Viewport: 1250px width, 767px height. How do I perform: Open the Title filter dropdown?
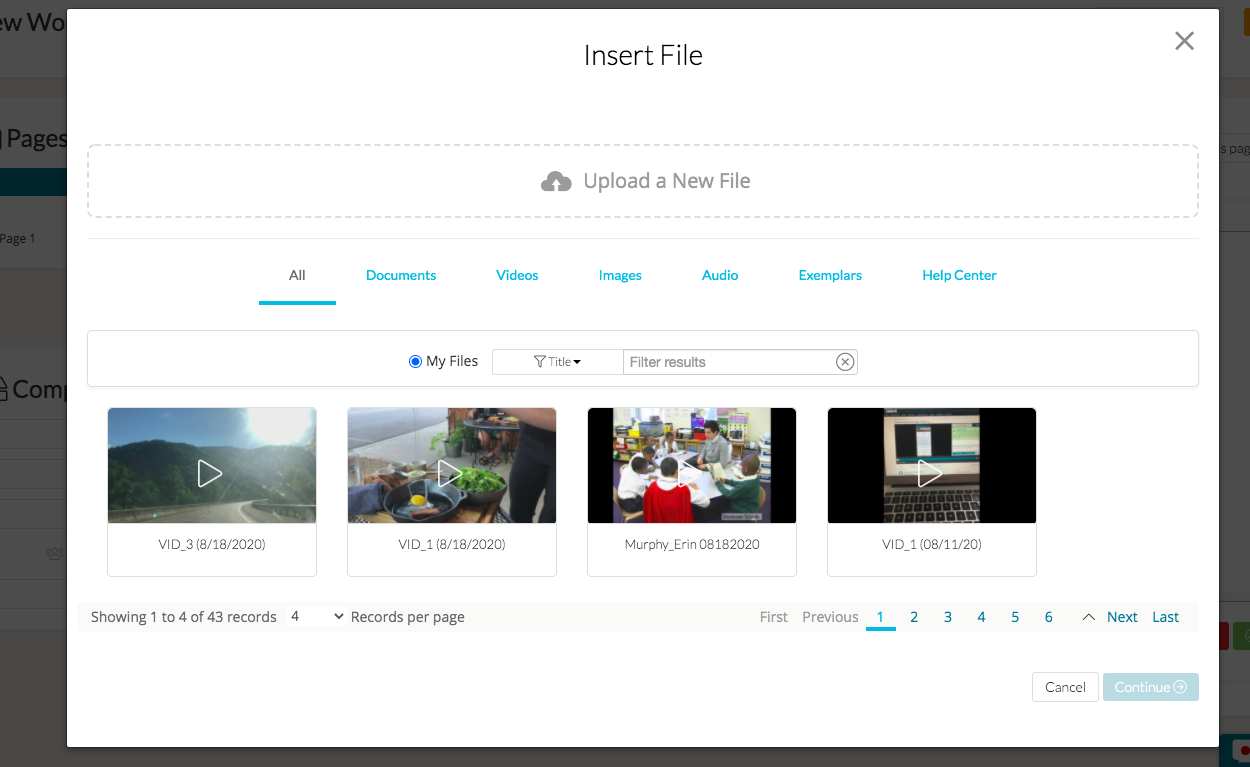coord(557,362)
